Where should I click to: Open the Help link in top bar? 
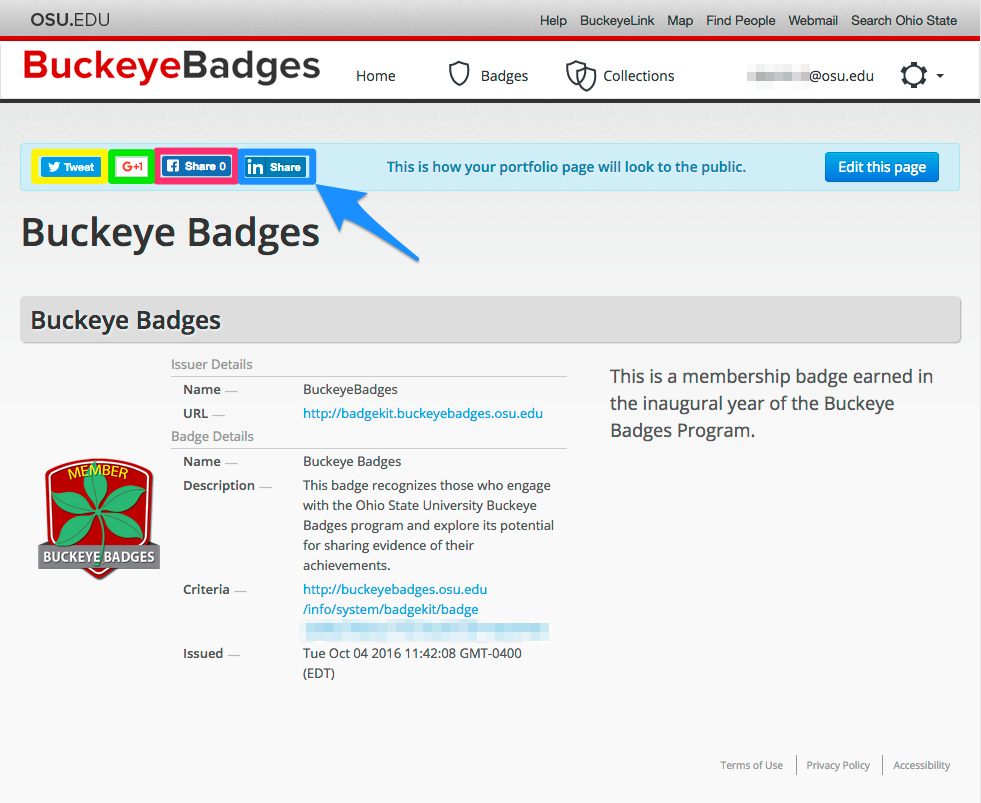[553, 21]
